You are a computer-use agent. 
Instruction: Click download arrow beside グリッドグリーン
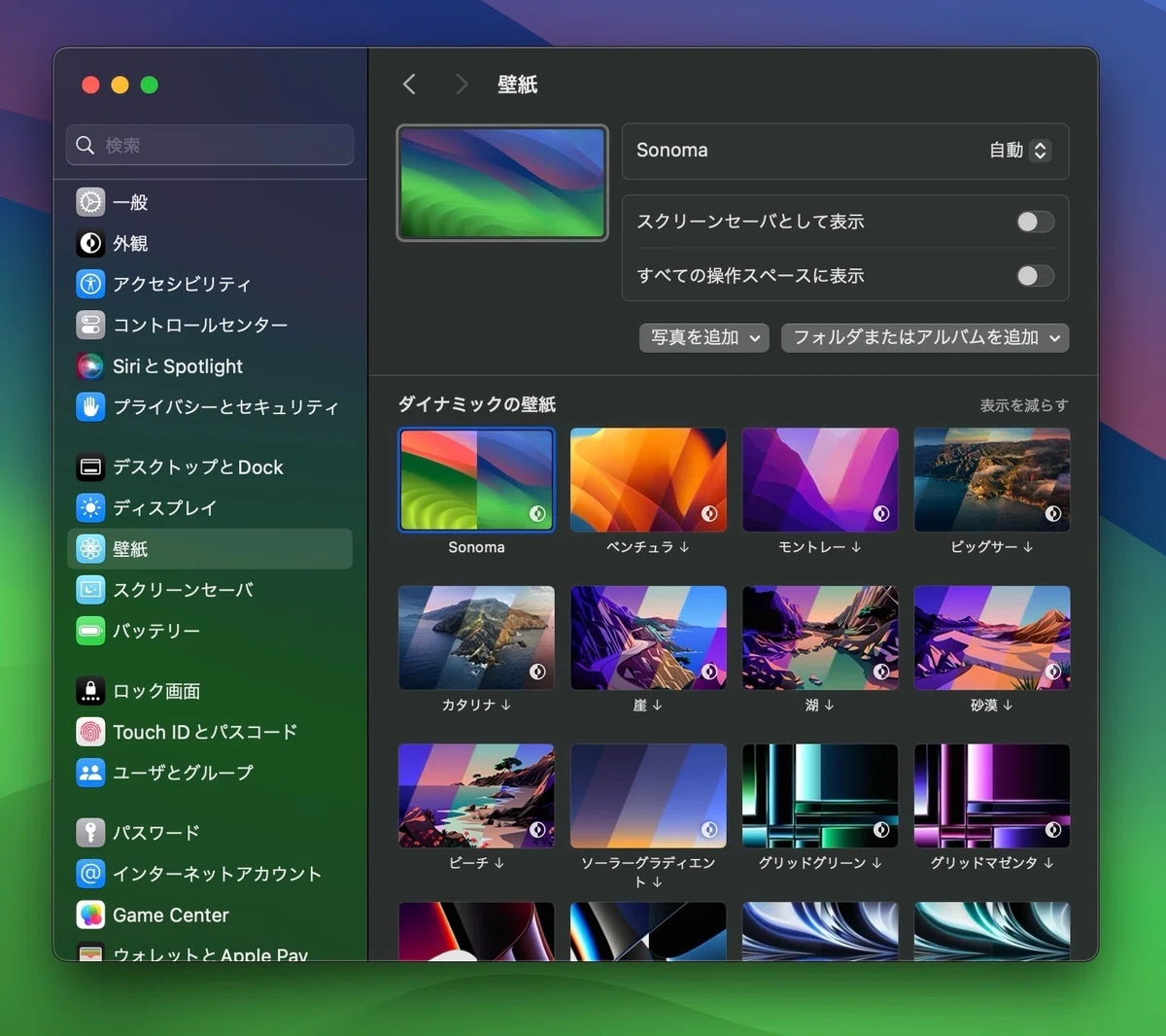click(876, 863)
